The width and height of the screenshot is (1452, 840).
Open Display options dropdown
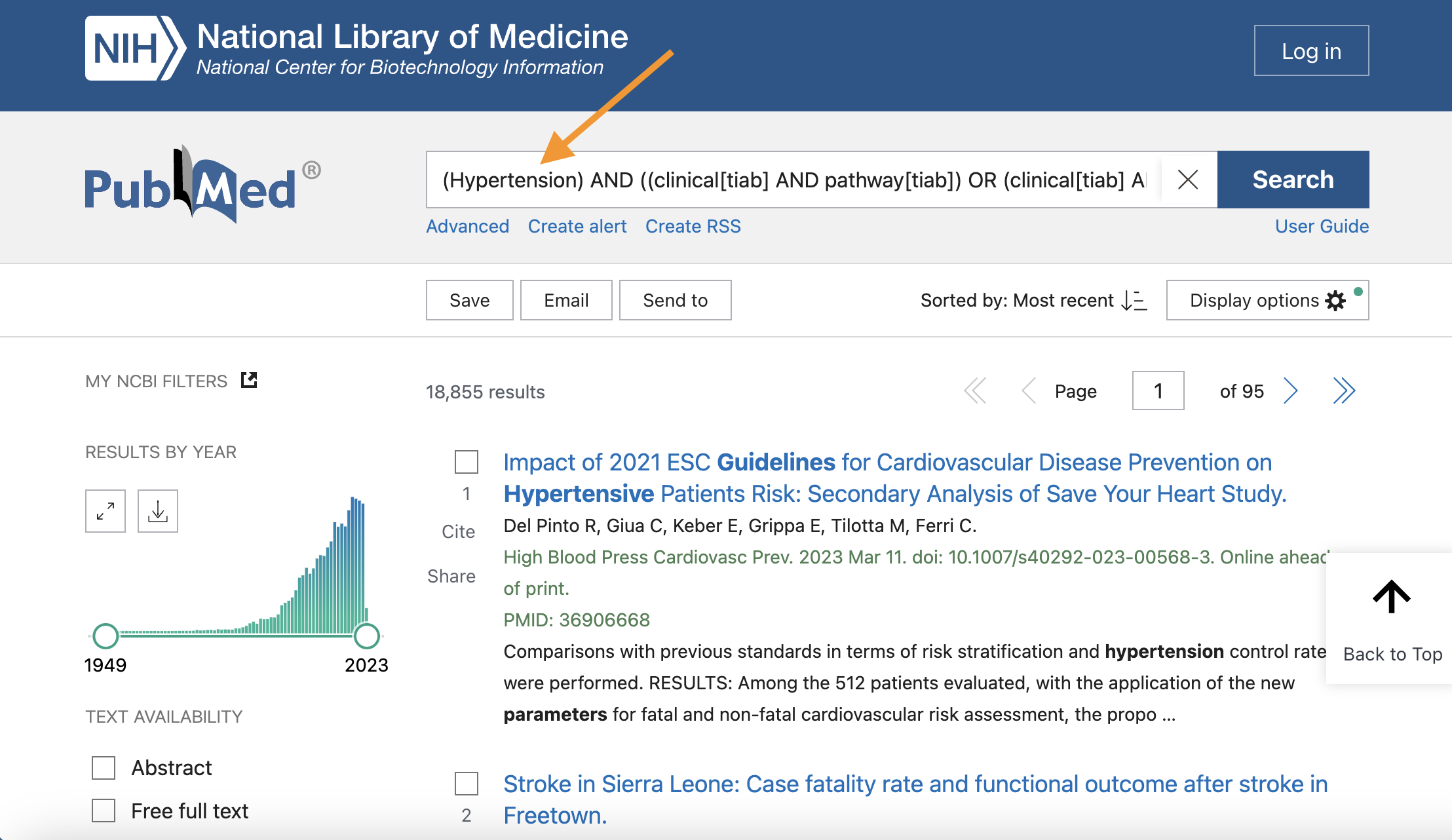click(x=1267, y=300)
